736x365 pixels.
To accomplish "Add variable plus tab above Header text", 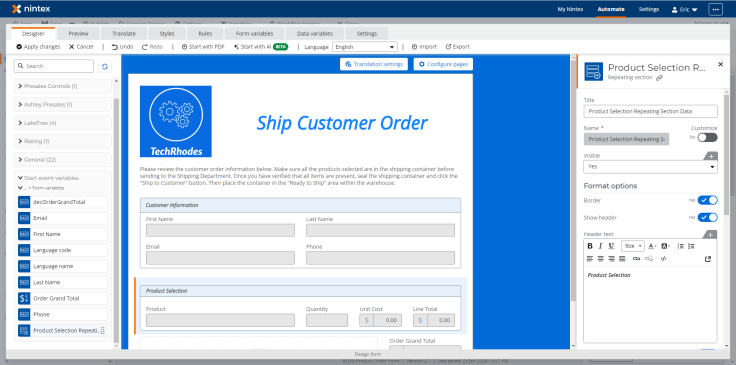I will pyautogui.click(x=711, y=235).
